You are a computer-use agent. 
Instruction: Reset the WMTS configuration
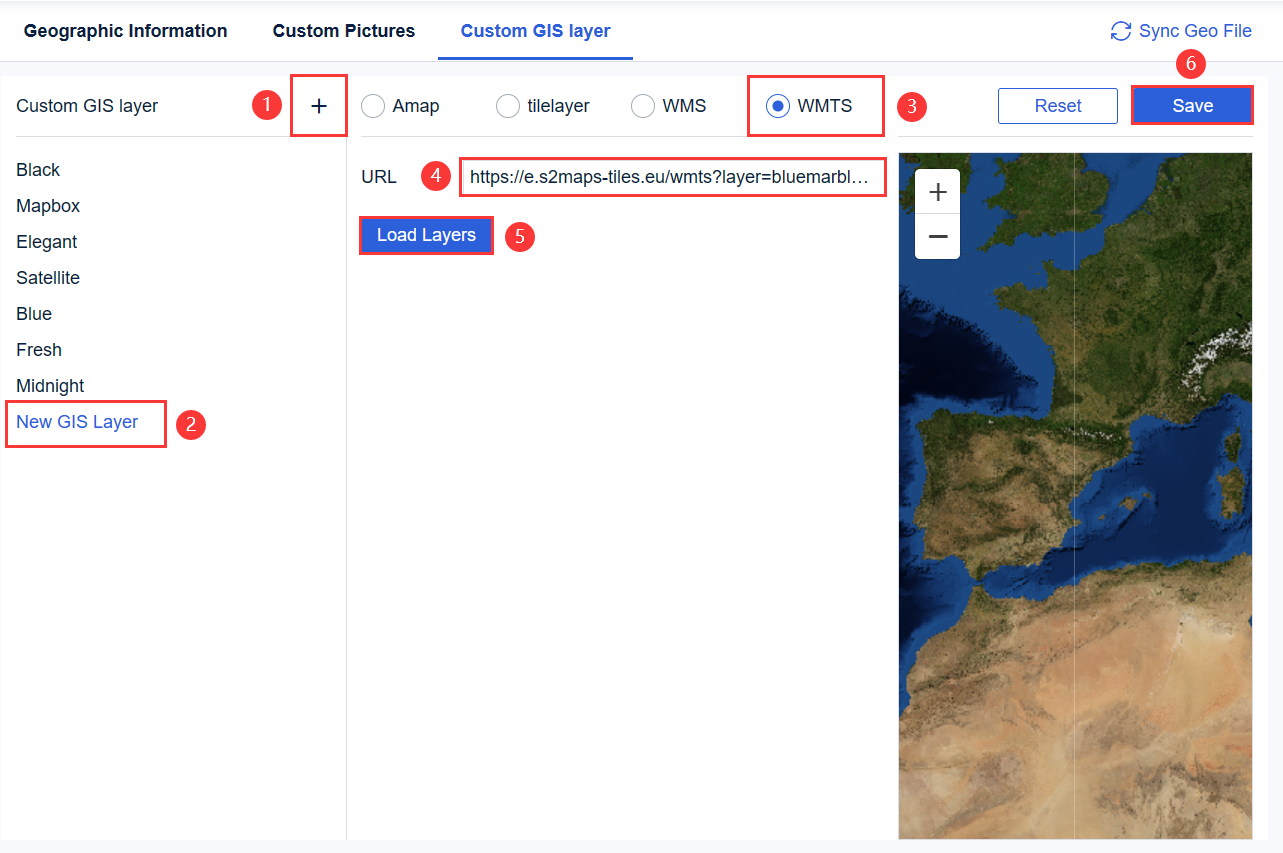click(x=1057, y=105)
